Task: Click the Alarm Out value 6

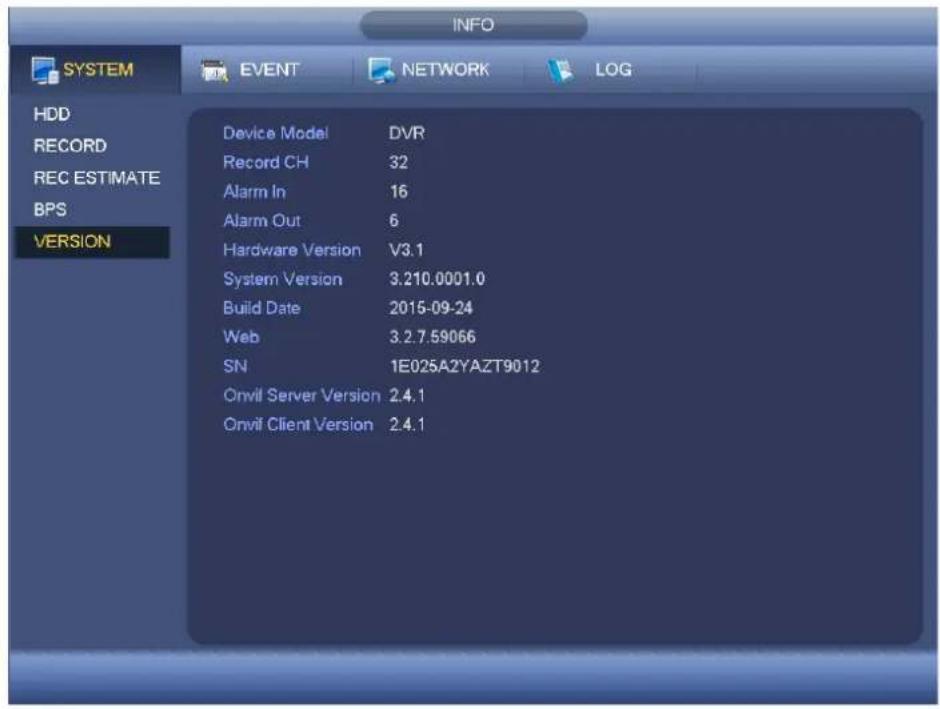Action: coord(394,221)
